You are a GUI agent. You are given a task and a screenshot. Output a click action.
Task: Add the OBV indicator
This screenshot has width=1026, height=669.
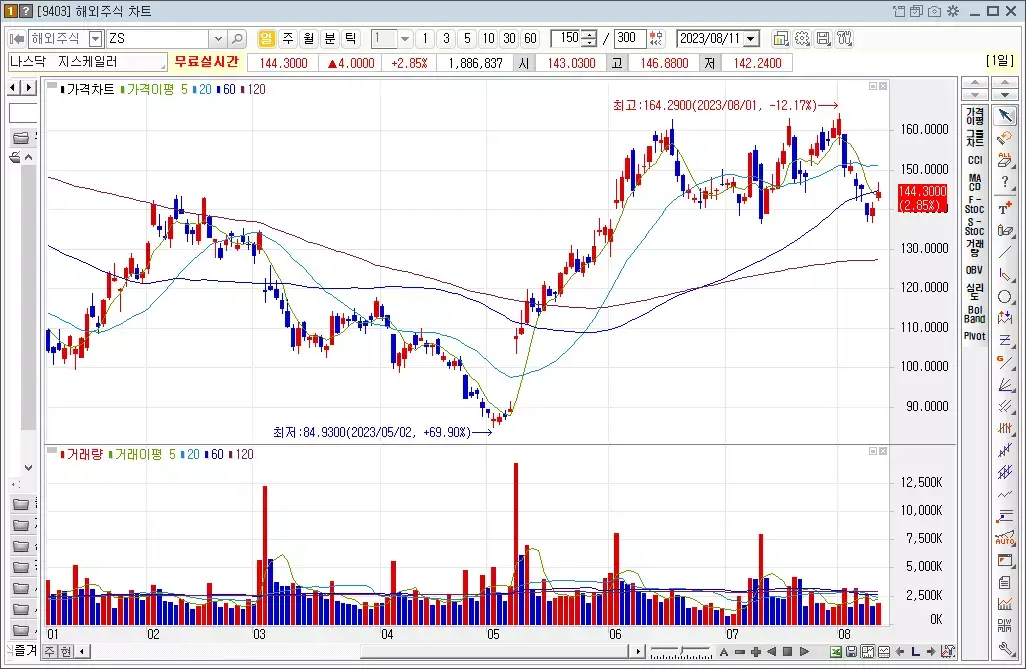pos(974,270)
